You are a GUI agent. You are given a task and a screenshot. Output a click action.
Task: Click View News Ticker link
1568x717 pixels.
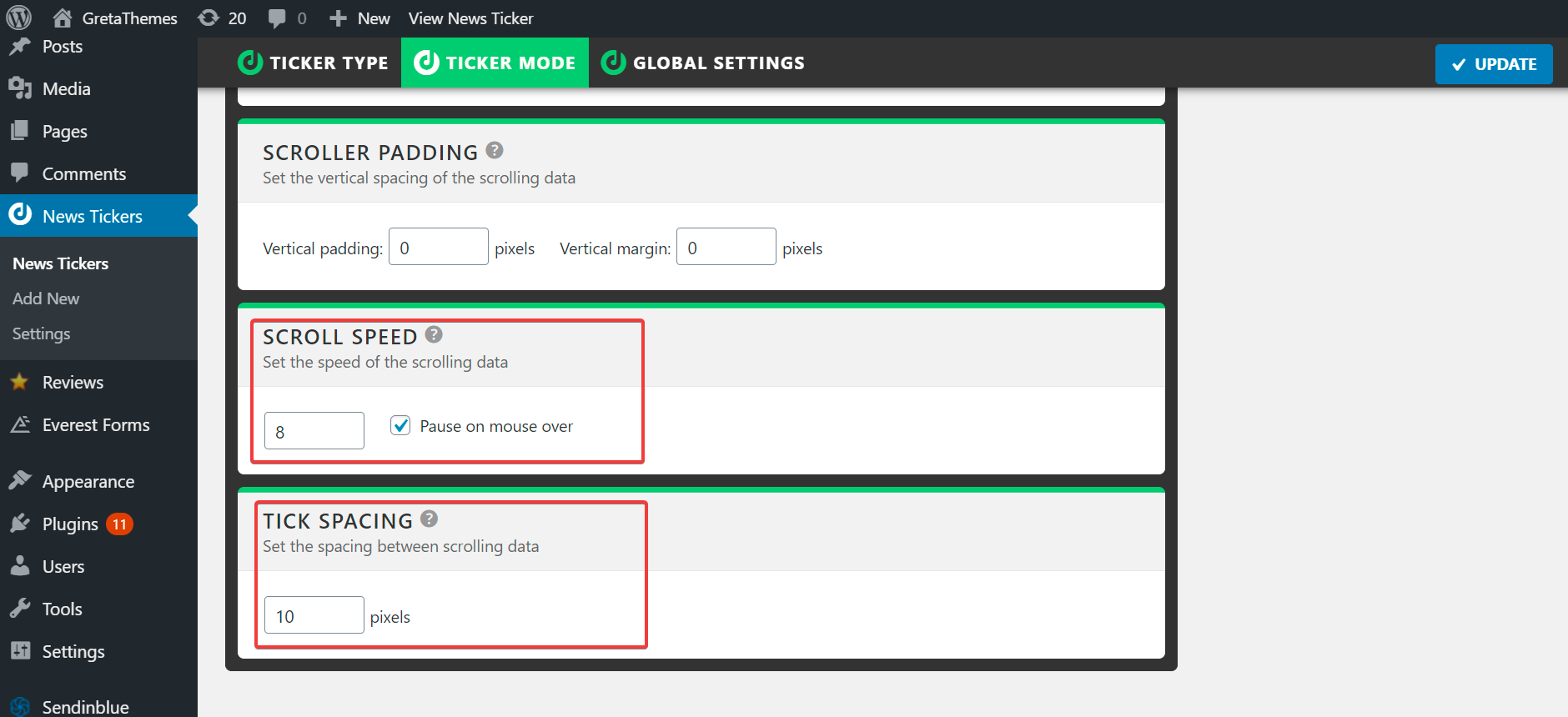click(470, 18)
